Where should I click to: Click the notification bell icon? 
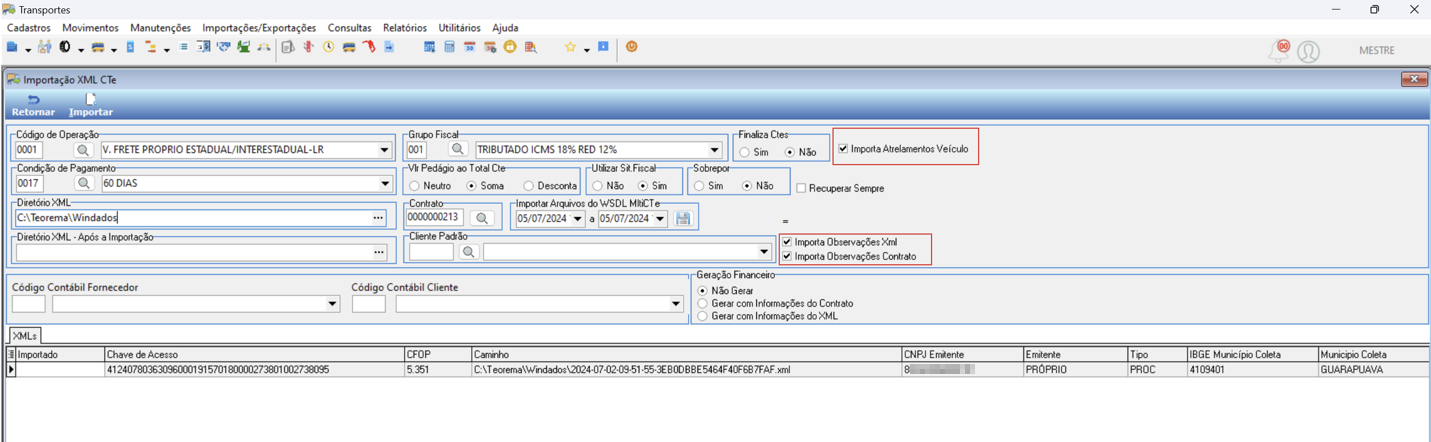coord(1279,50)
